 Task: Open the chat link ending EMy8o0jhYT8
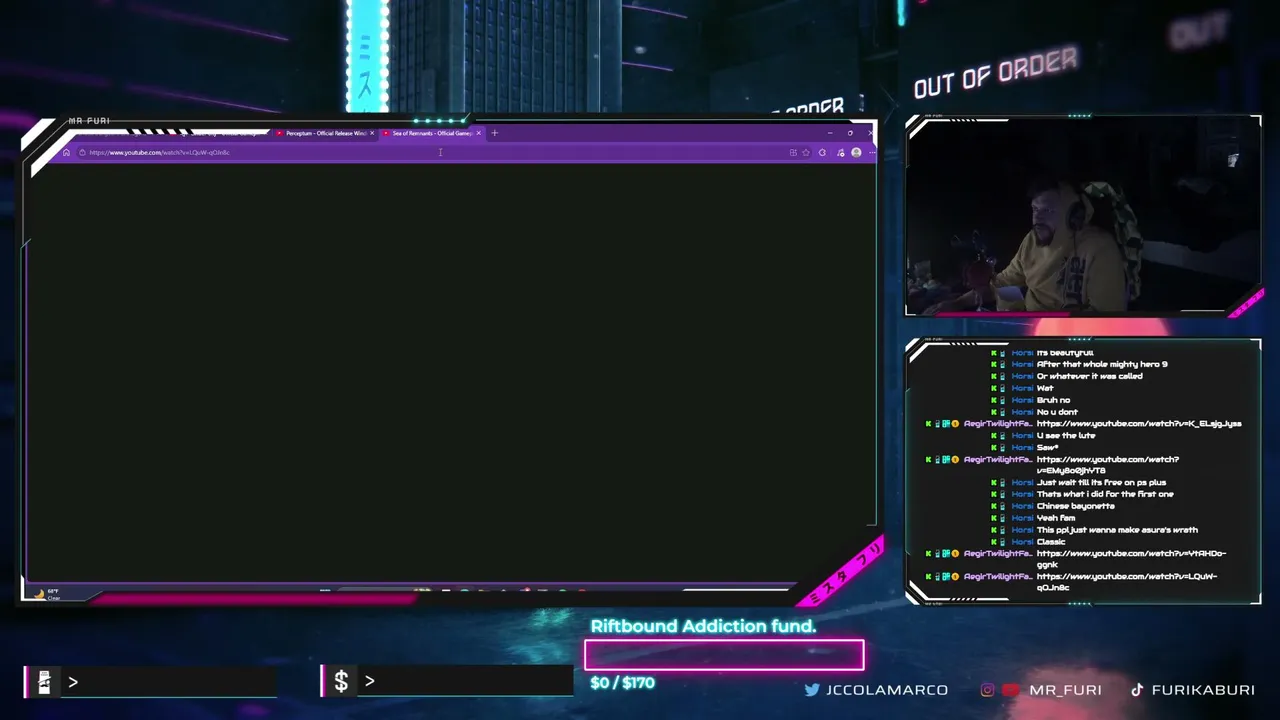[1108, 465]
